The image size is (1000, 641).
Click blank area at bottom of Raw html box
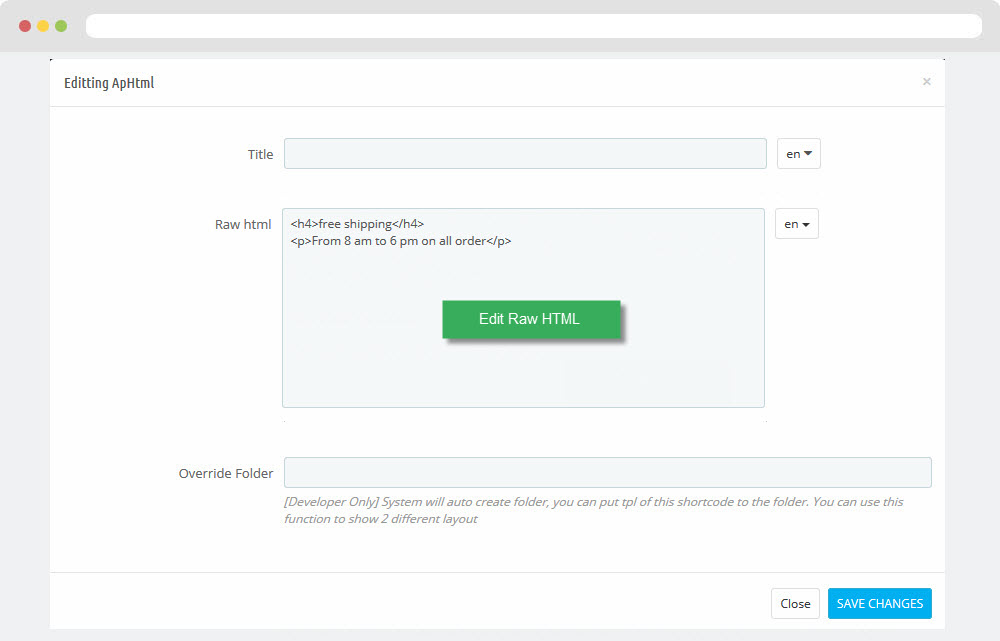(x=523, y=380)
